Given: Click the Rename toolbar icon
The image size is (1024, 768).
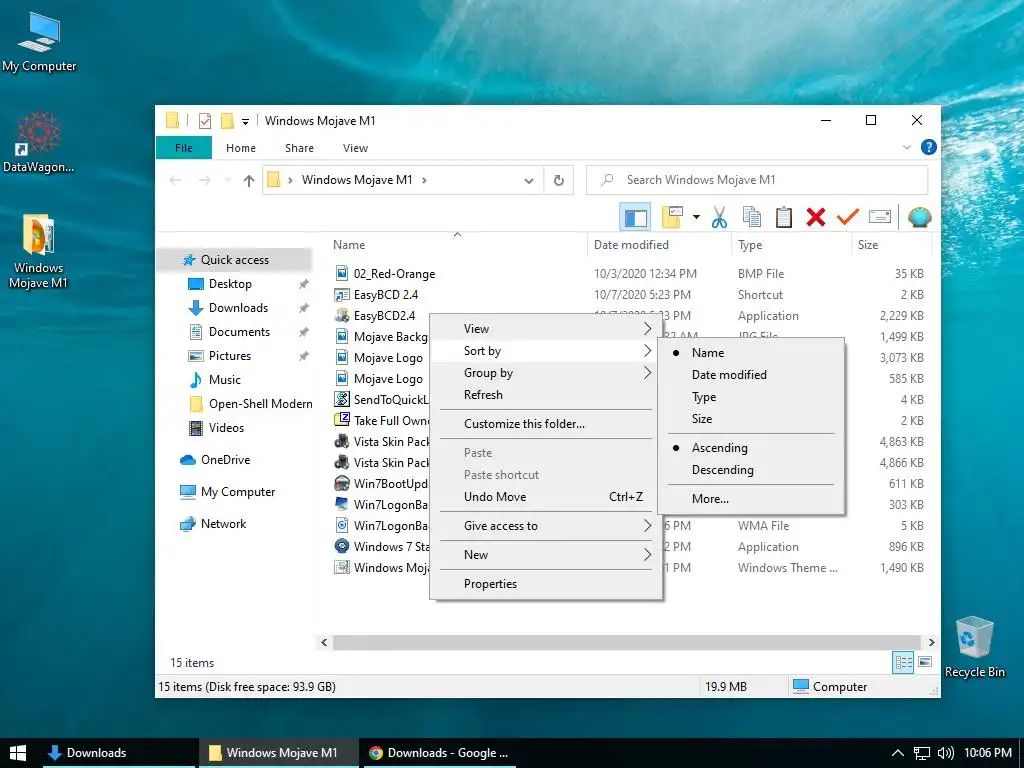Looking at the screenshot, I should pyautogui.click(x=880, y=217).
